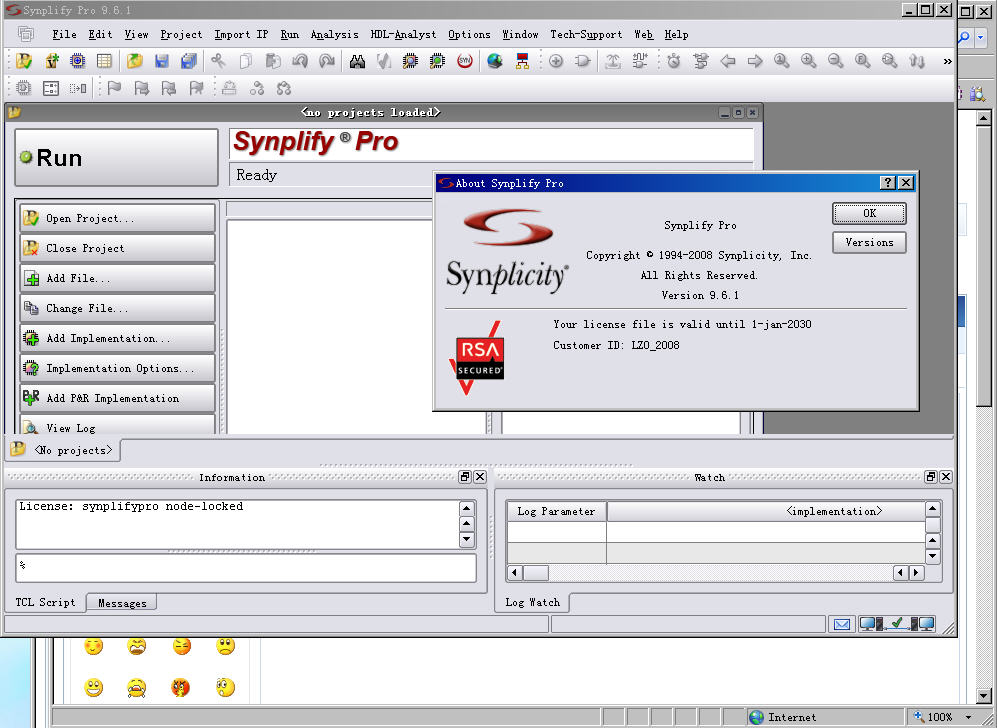
Task: Click the Cut scissors icon
Action: pyautogui.click(x=218, y=61)
